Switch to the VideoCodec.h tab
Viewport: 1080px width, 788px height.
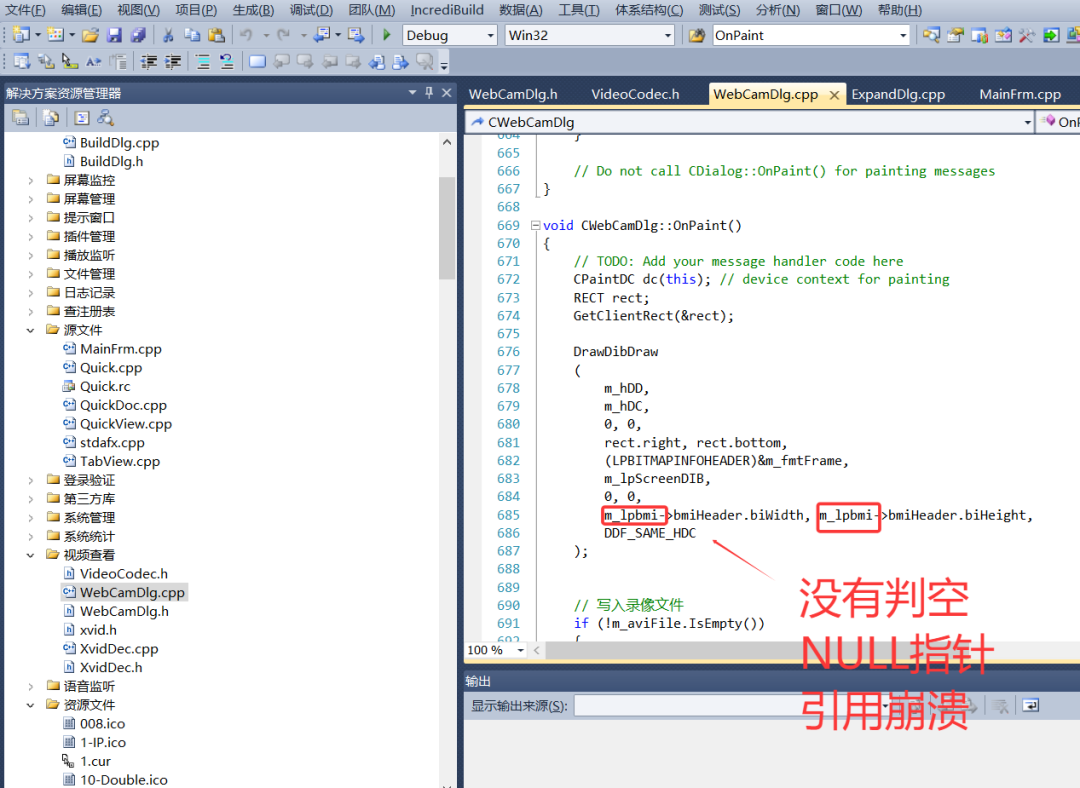(x=635, y=94)
